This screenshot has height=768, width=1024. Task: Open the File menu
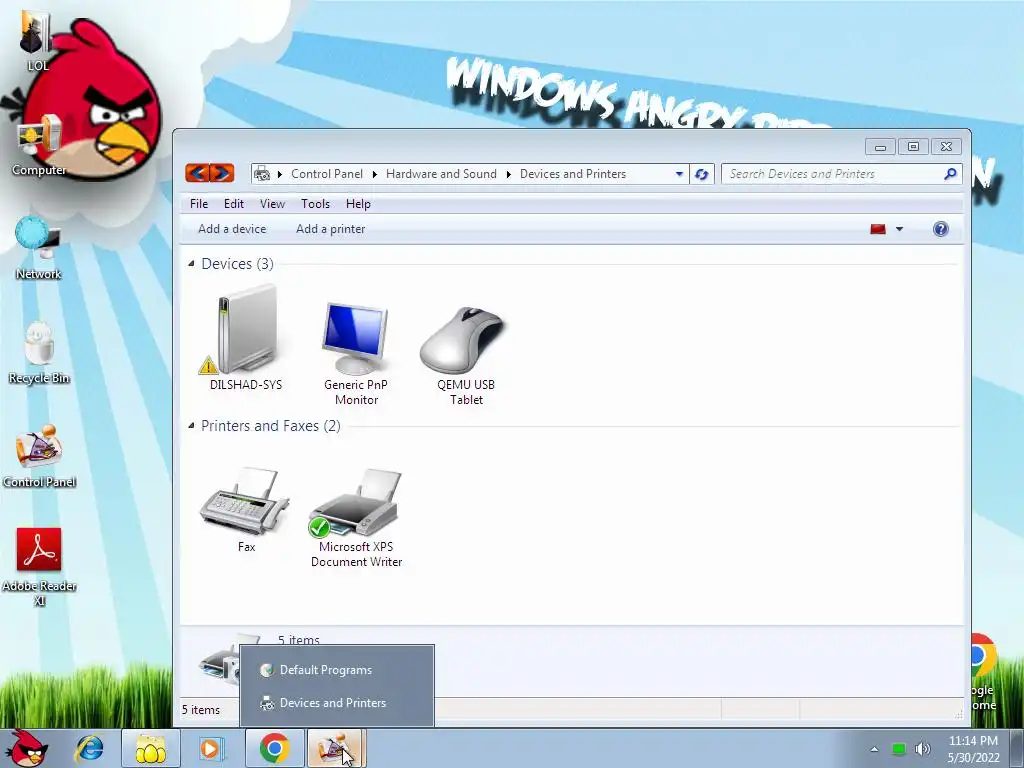(x=199, y=204)
